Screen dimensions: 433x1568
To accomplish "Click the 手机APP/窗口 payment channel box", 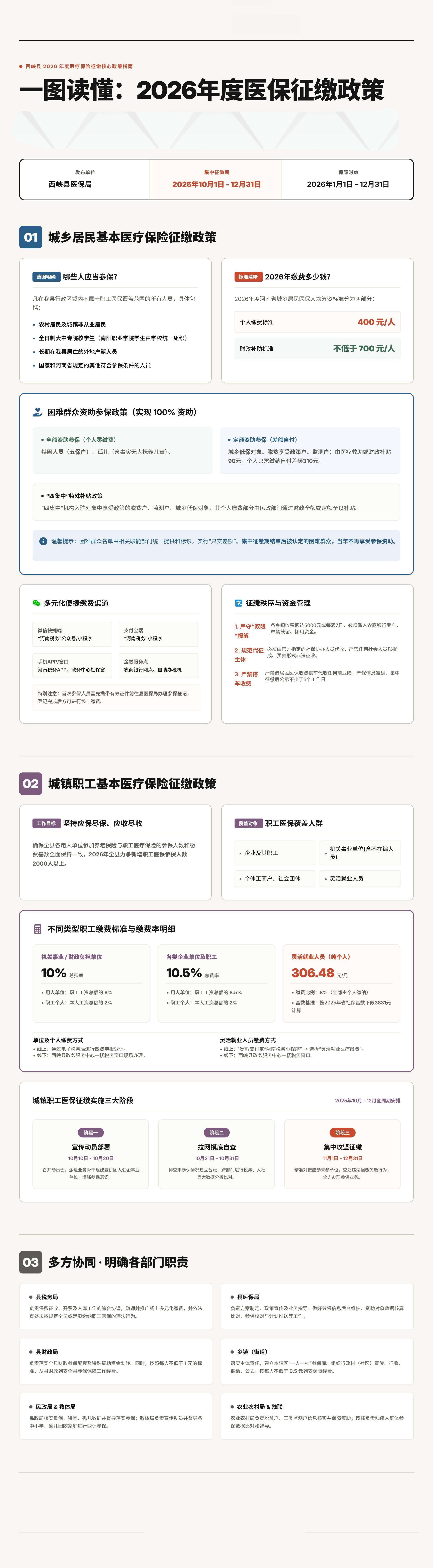I will pyautogui.click(x=73, y=665).
